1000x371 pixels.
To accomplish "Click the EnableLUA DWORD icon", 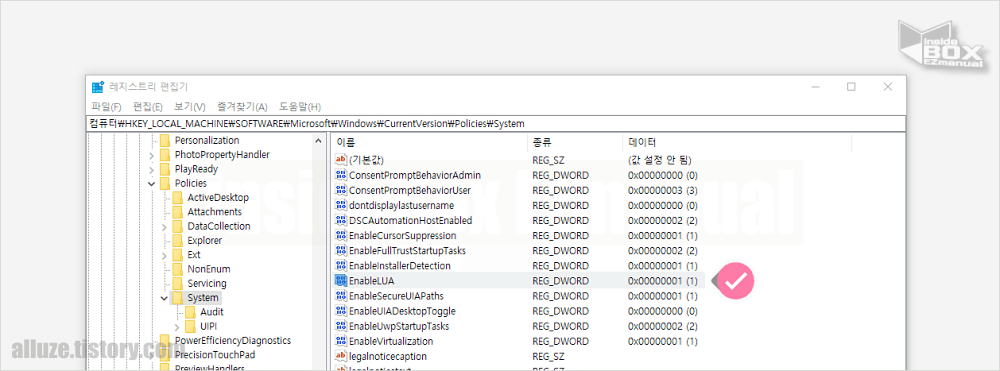I will tap(341, 280).
